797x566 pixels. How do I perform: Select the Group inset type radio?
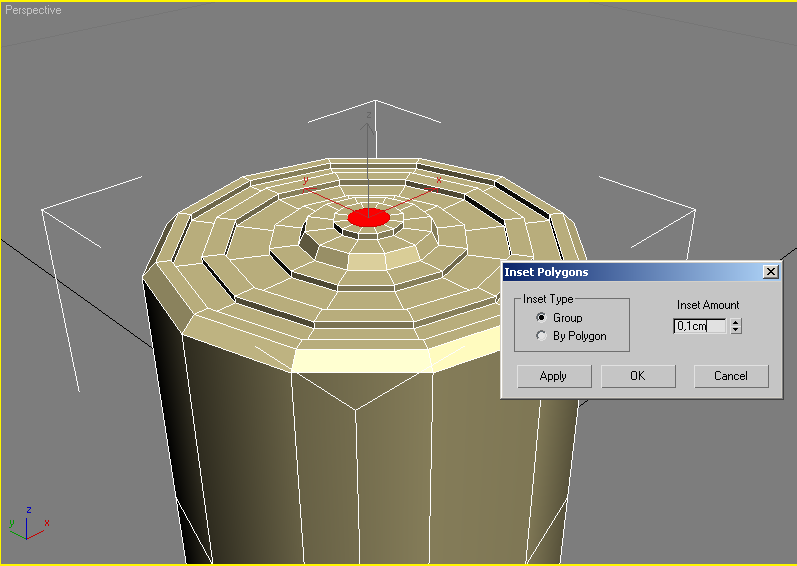click(x=541, y=318)
